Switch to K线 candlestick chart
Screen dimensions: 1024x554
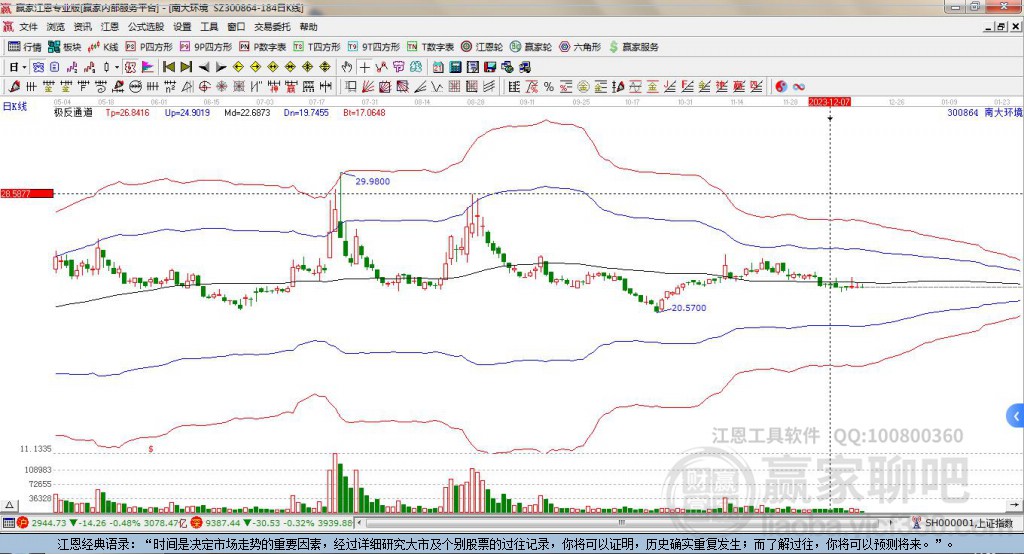pyautogui.click(x=103, y=47)
